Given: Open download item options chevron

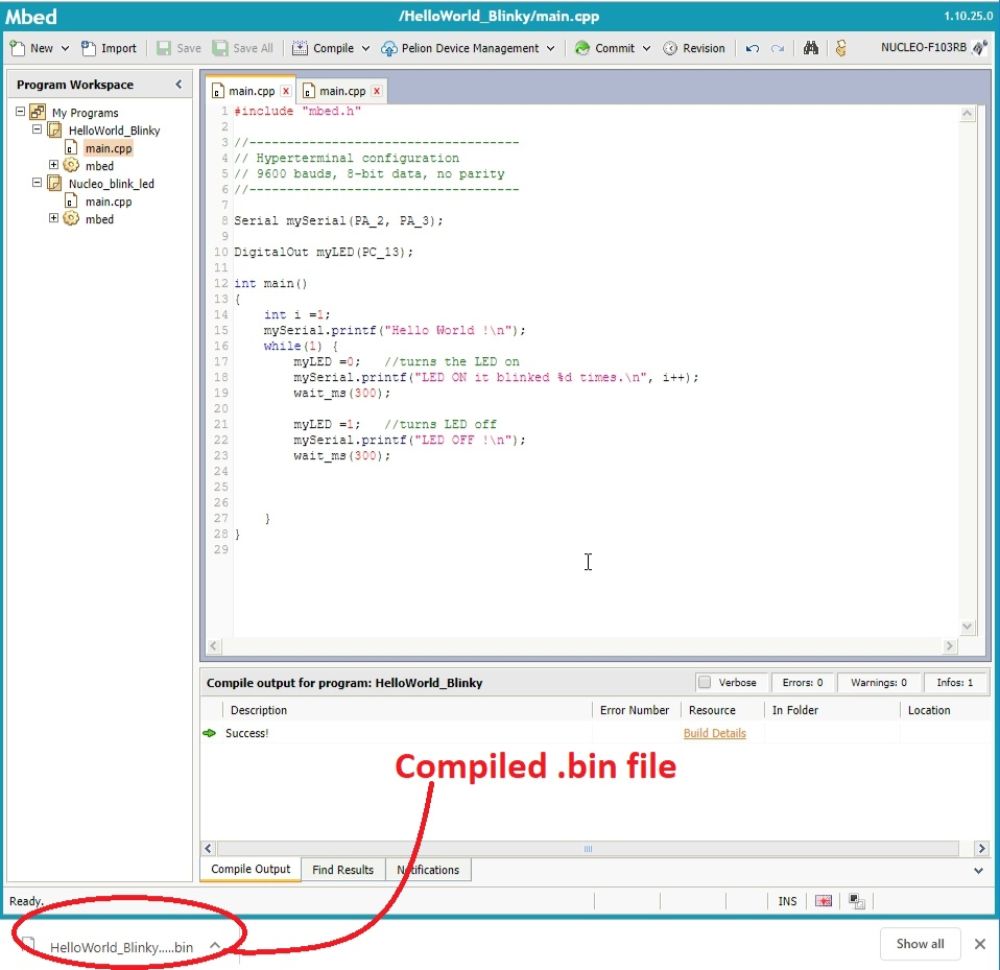Looking at the screenshot, I should [x=215, y=945].
